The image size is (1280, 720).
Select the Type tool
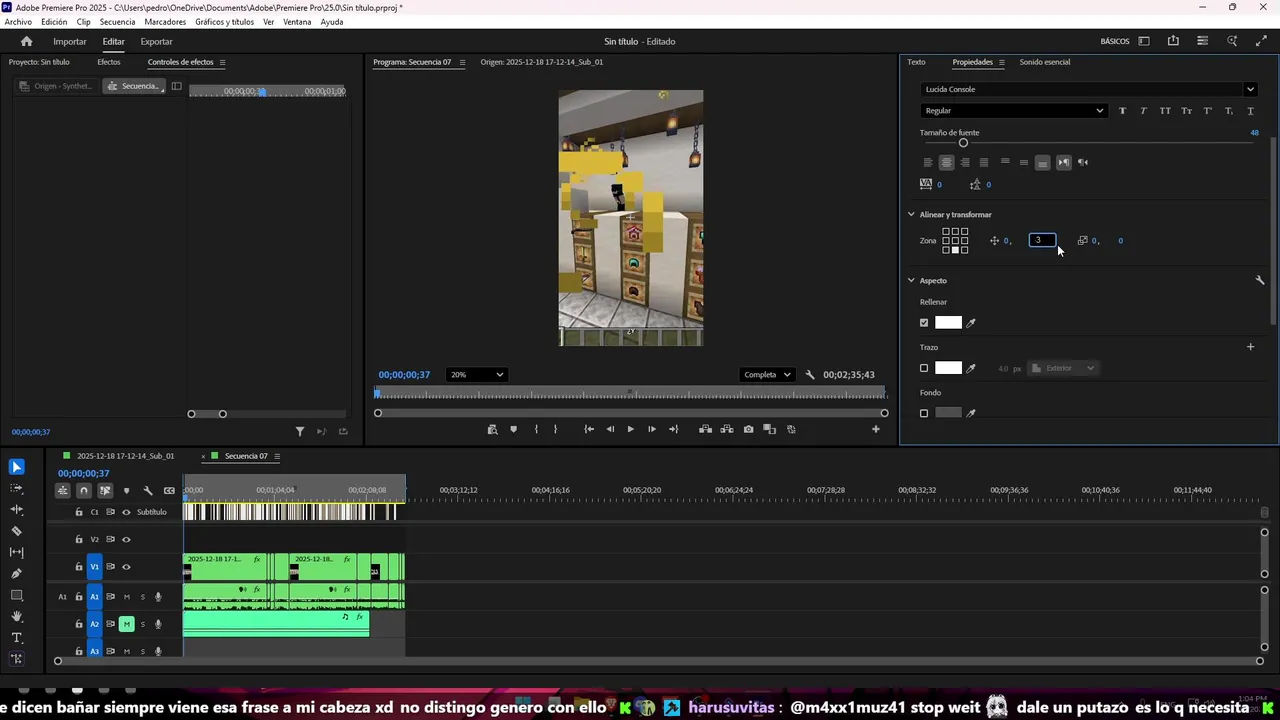17,638
